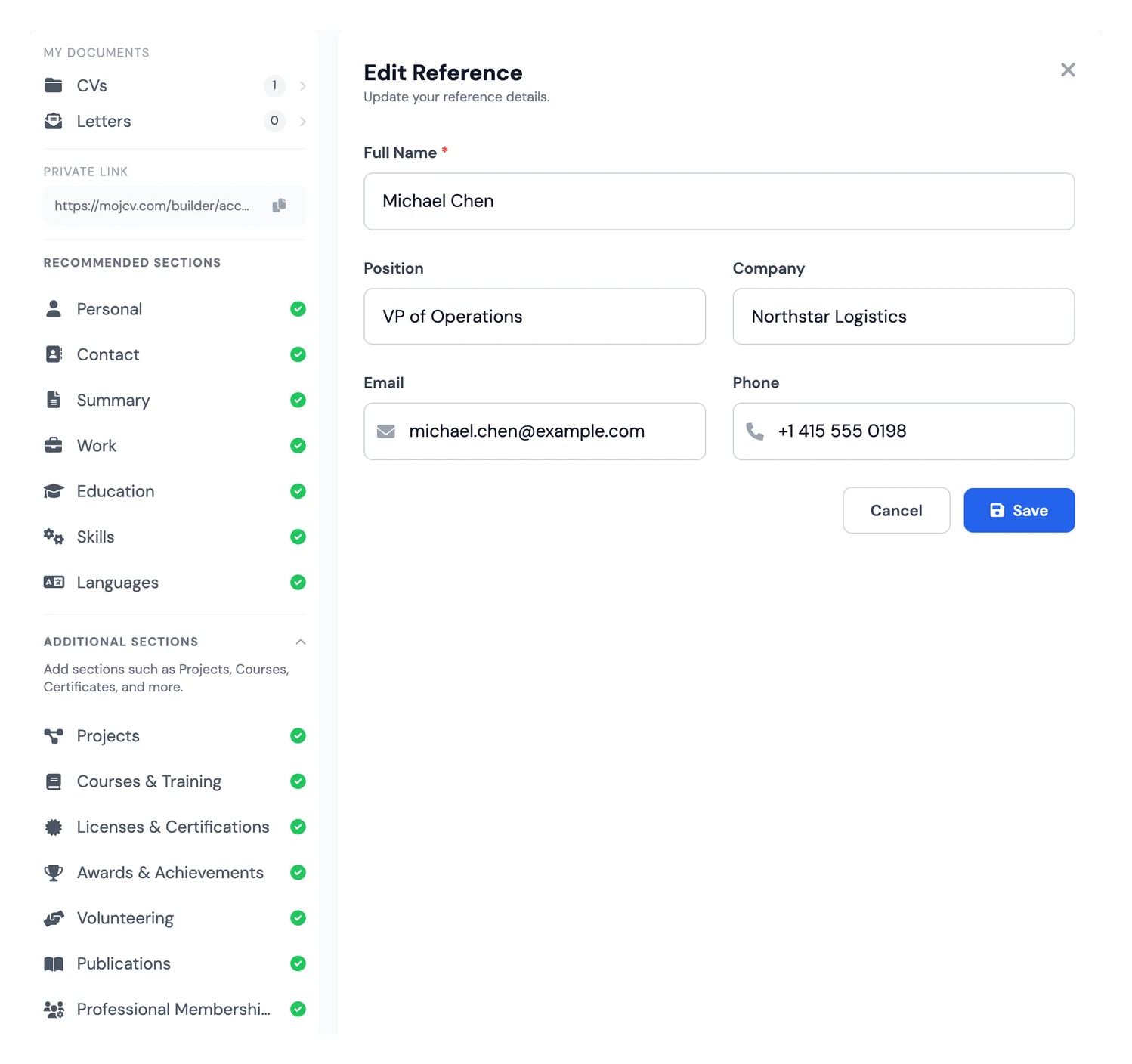
Task: Open the Languages section
Action: tap(175, 582)
